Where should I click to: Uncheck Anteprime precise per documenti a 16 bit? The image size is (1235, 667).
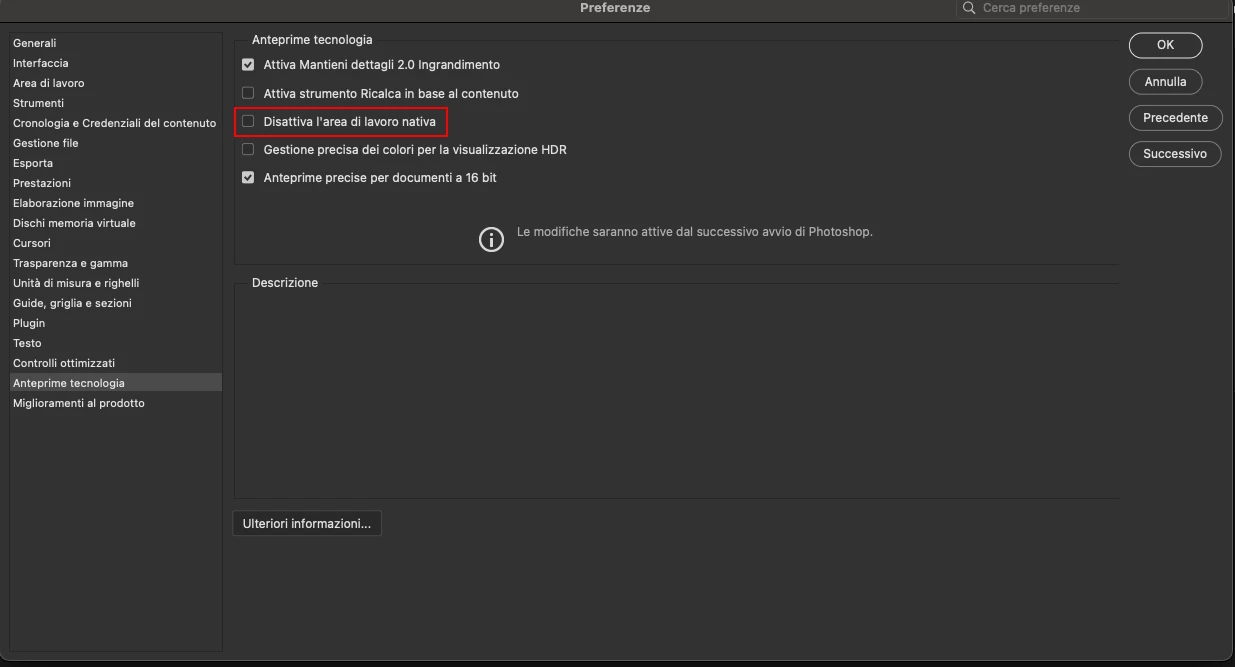point(248,178)
